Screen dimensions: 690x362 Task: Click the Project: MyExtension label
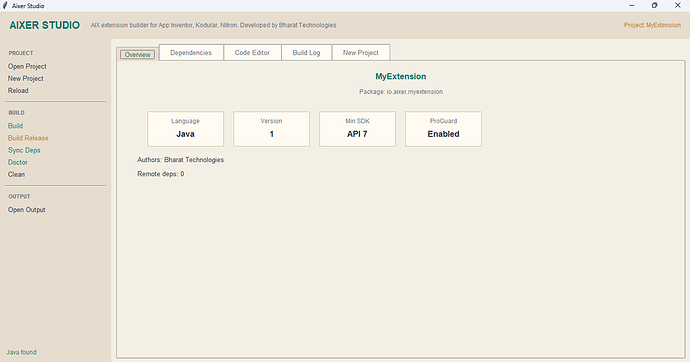coord(652,25)
